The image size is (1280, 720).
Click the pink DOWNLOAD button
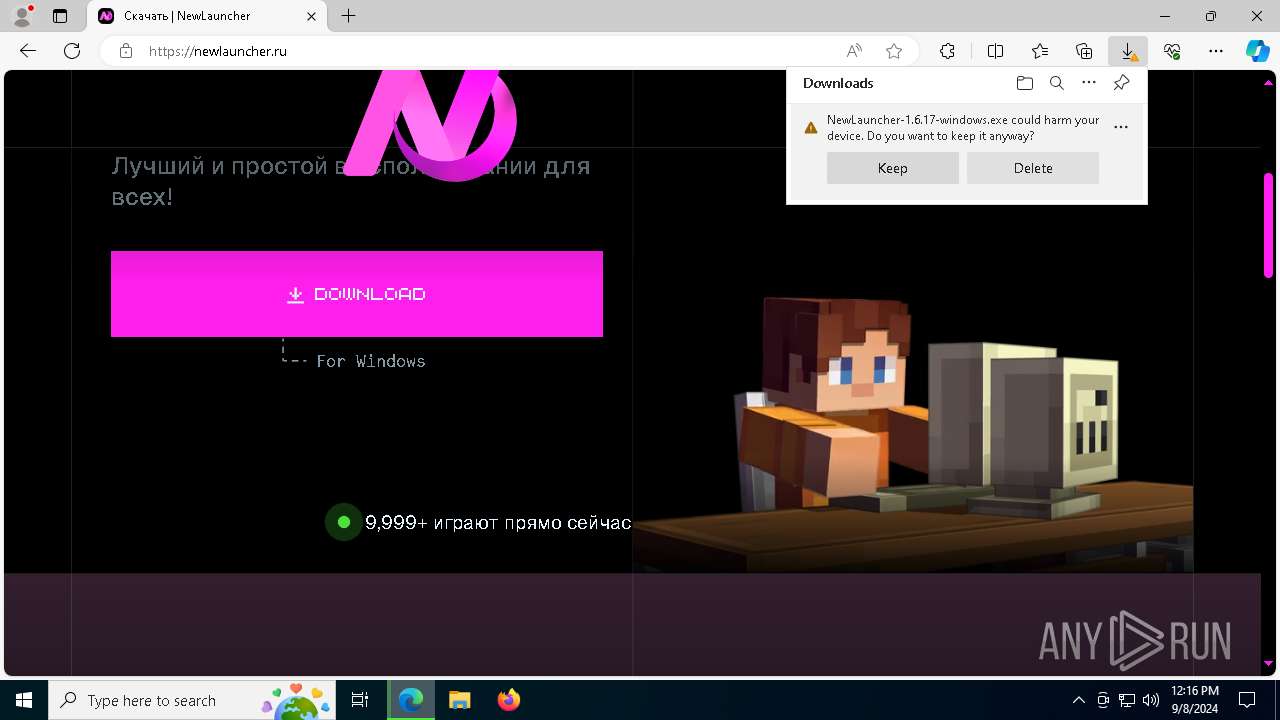(357, 294)
